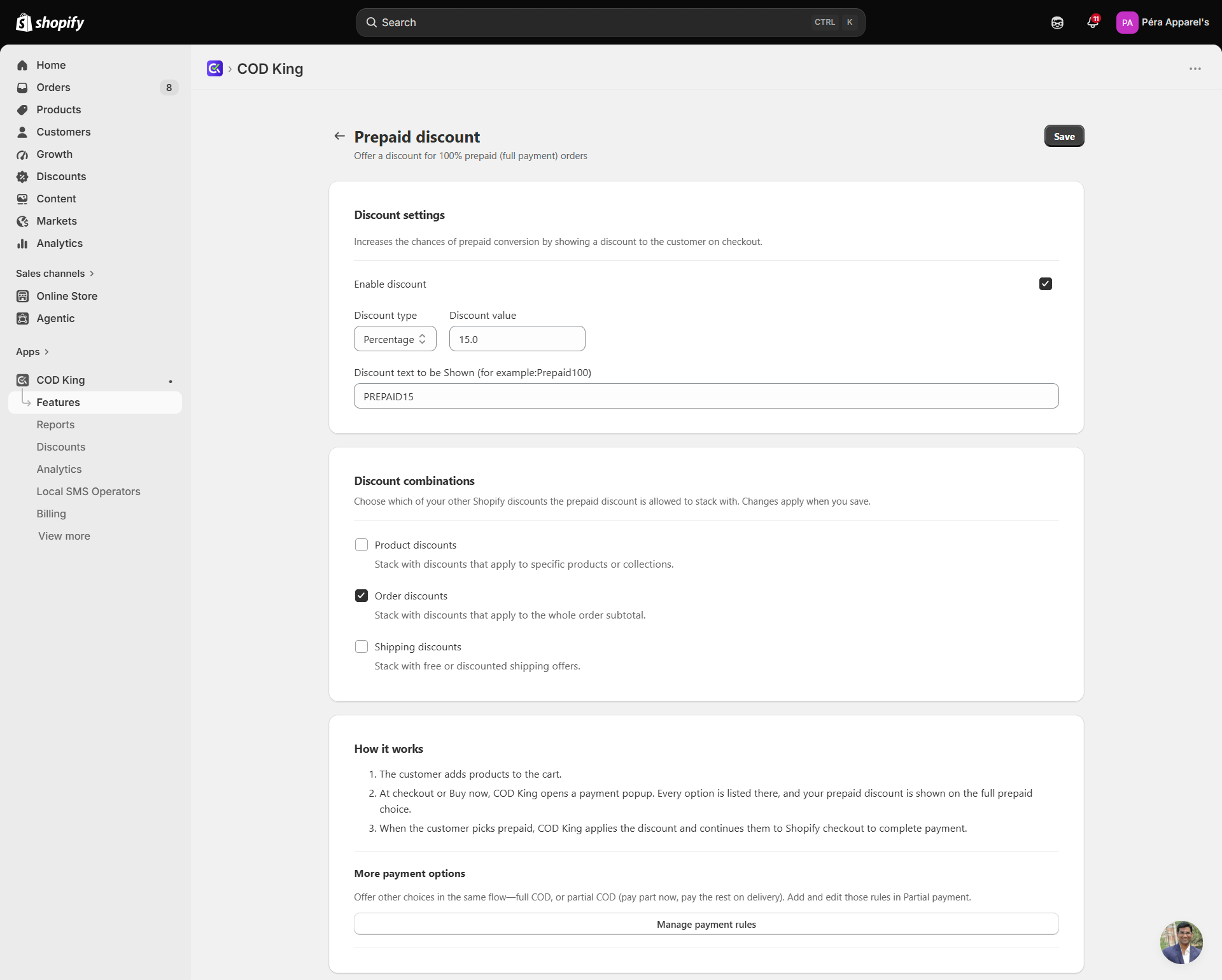Click the Orders count badge 8
Viewport: 1222px width, 980px height.
point(169,88)
